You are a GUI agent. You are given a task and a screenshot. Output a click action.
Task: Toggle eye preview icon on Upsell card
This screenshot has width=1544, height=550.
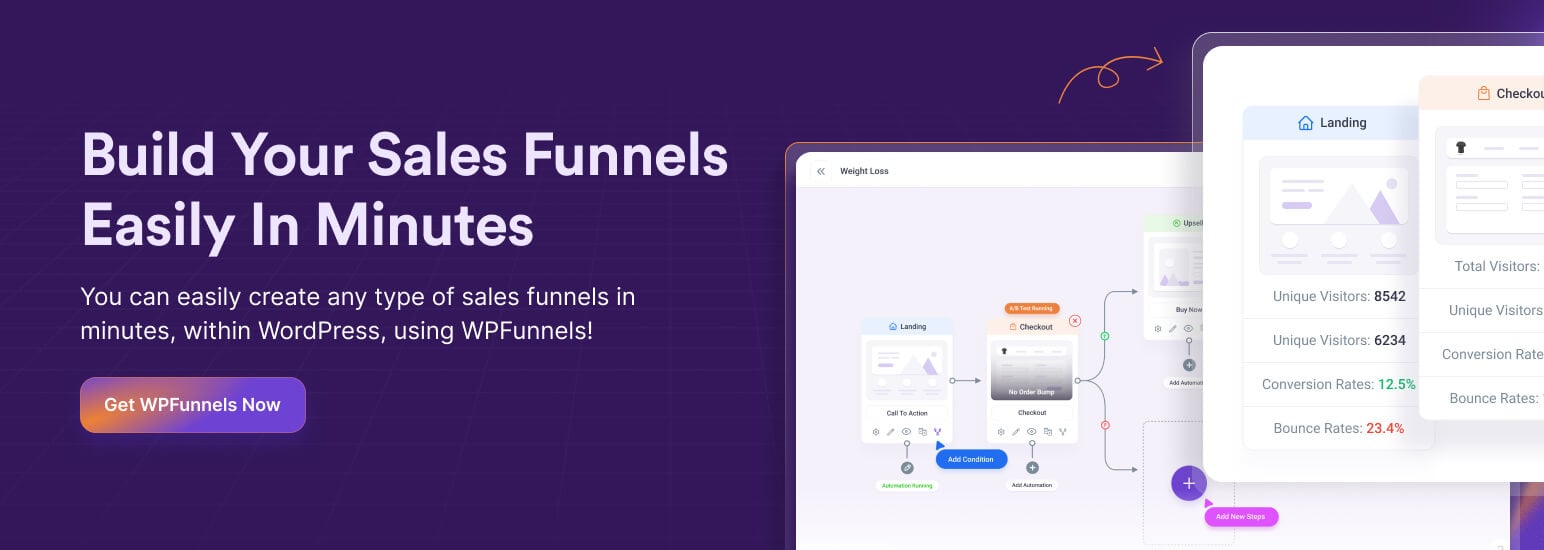tap(1189, 328)
